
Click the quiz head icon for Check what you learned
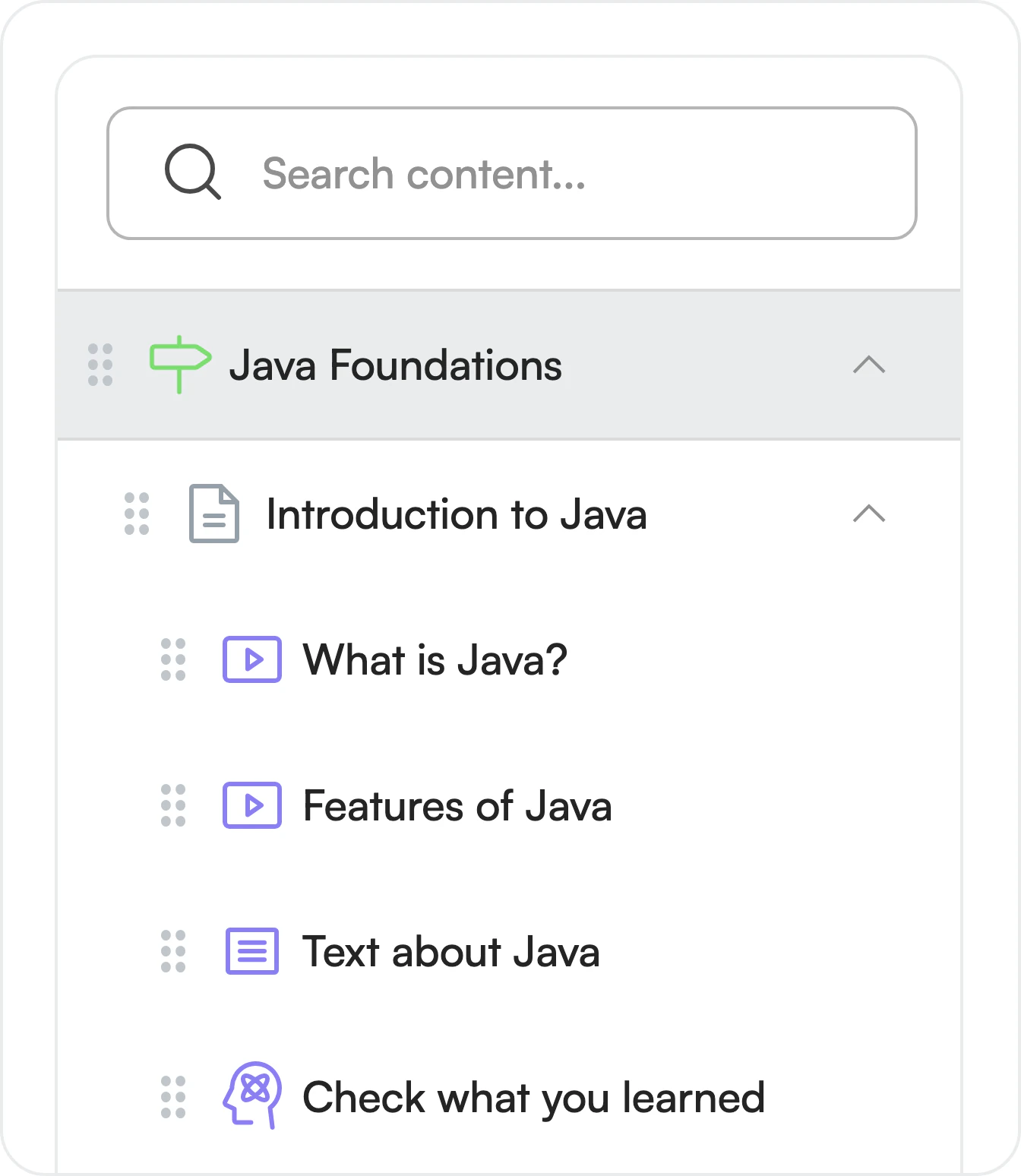click(252, 1095)
